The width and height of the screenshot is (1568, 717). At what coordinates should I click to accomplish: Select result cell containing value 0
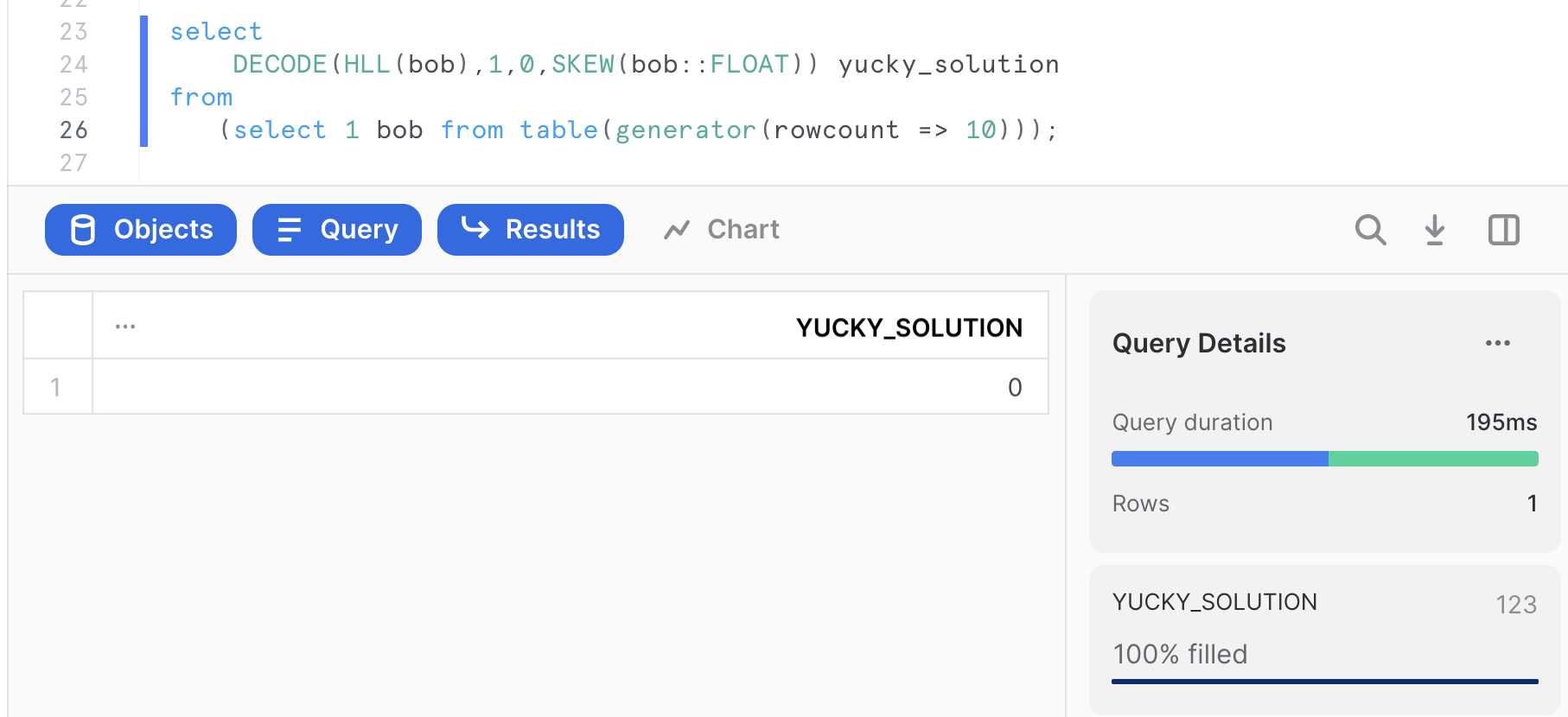click(570, 387)
